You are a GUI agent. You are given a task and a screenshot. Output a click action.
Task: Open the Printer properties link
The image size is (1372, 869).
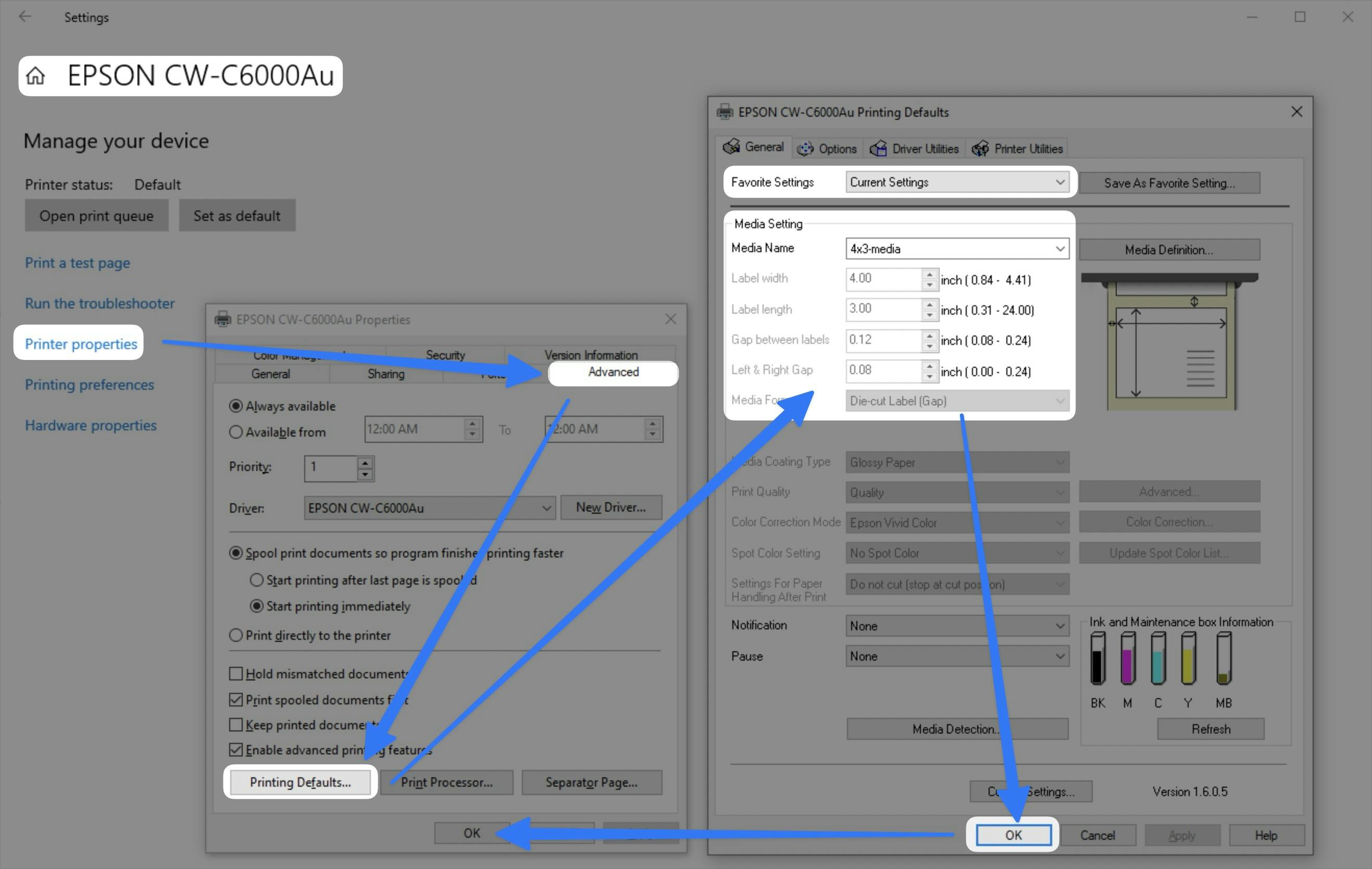point(81,344)
